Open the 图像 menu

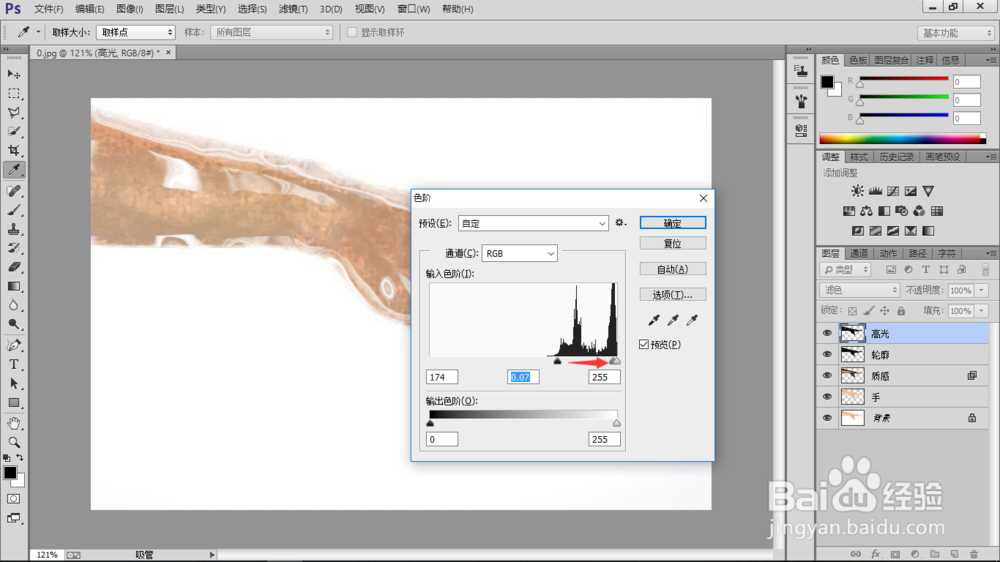(129, 9)
